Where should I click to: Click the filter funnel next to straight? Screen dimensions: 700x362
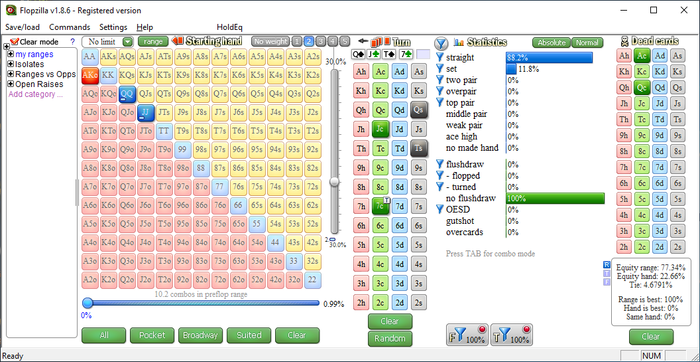tap(440, 57)
